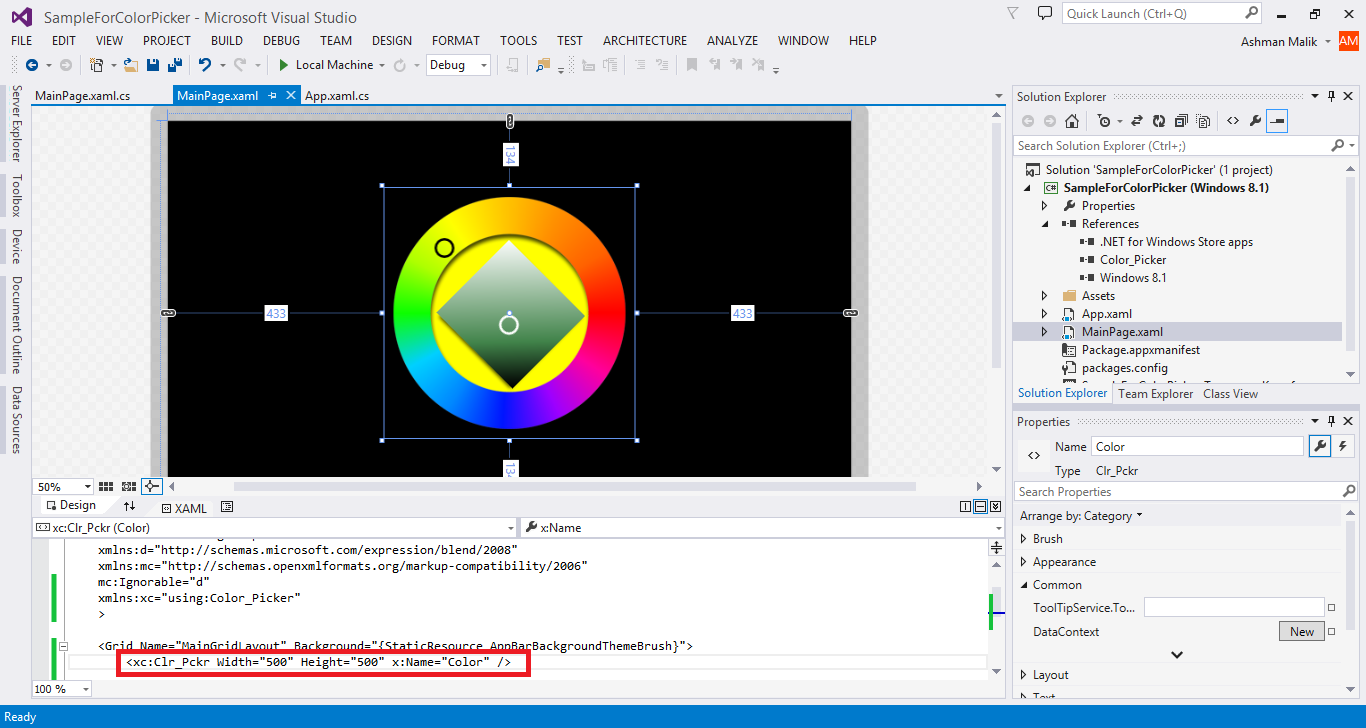
Task: Select the Save icon in the toolbar
Action: pos(152,65)
